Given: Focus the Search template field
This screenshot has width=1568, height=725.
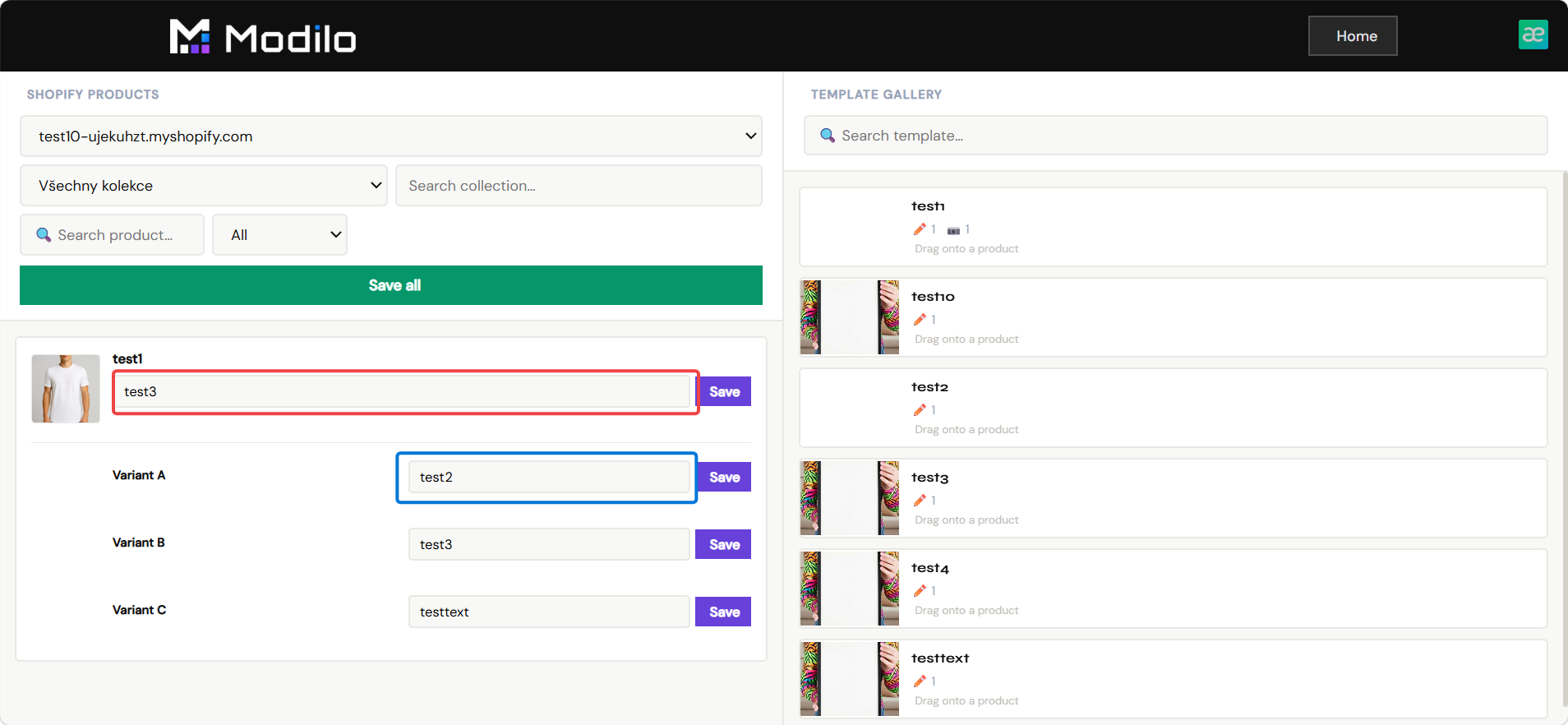Looking at the screenshot, I should click(1176, 136).
